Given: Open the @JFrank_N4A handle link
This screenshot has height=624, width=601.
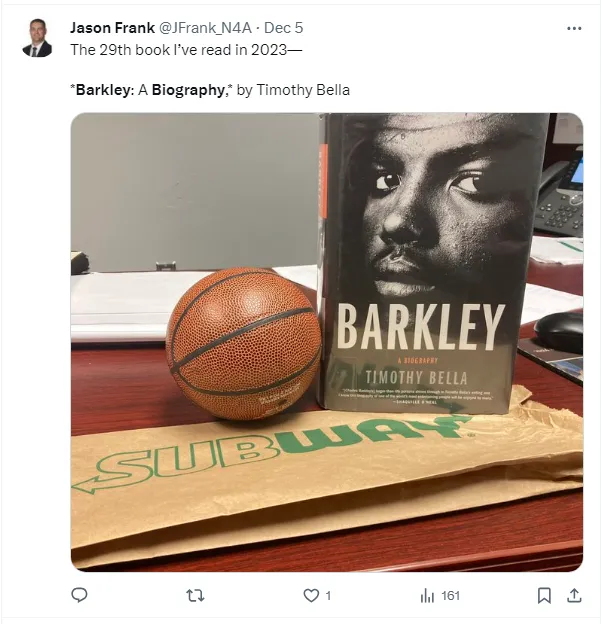Looking at the screenshot, I should point(205,28).
